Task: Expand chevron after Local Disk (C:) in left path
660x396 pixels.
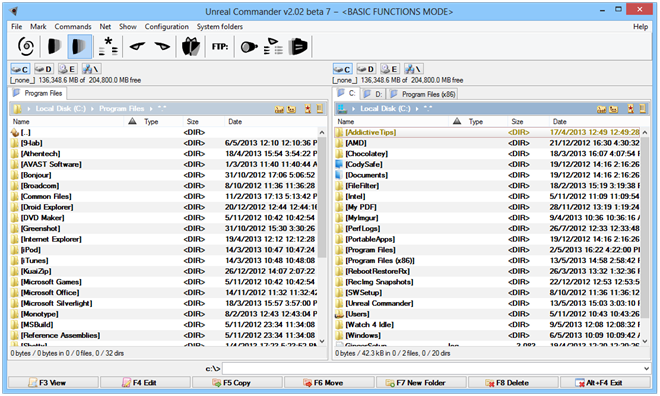Action: point(92,109)
